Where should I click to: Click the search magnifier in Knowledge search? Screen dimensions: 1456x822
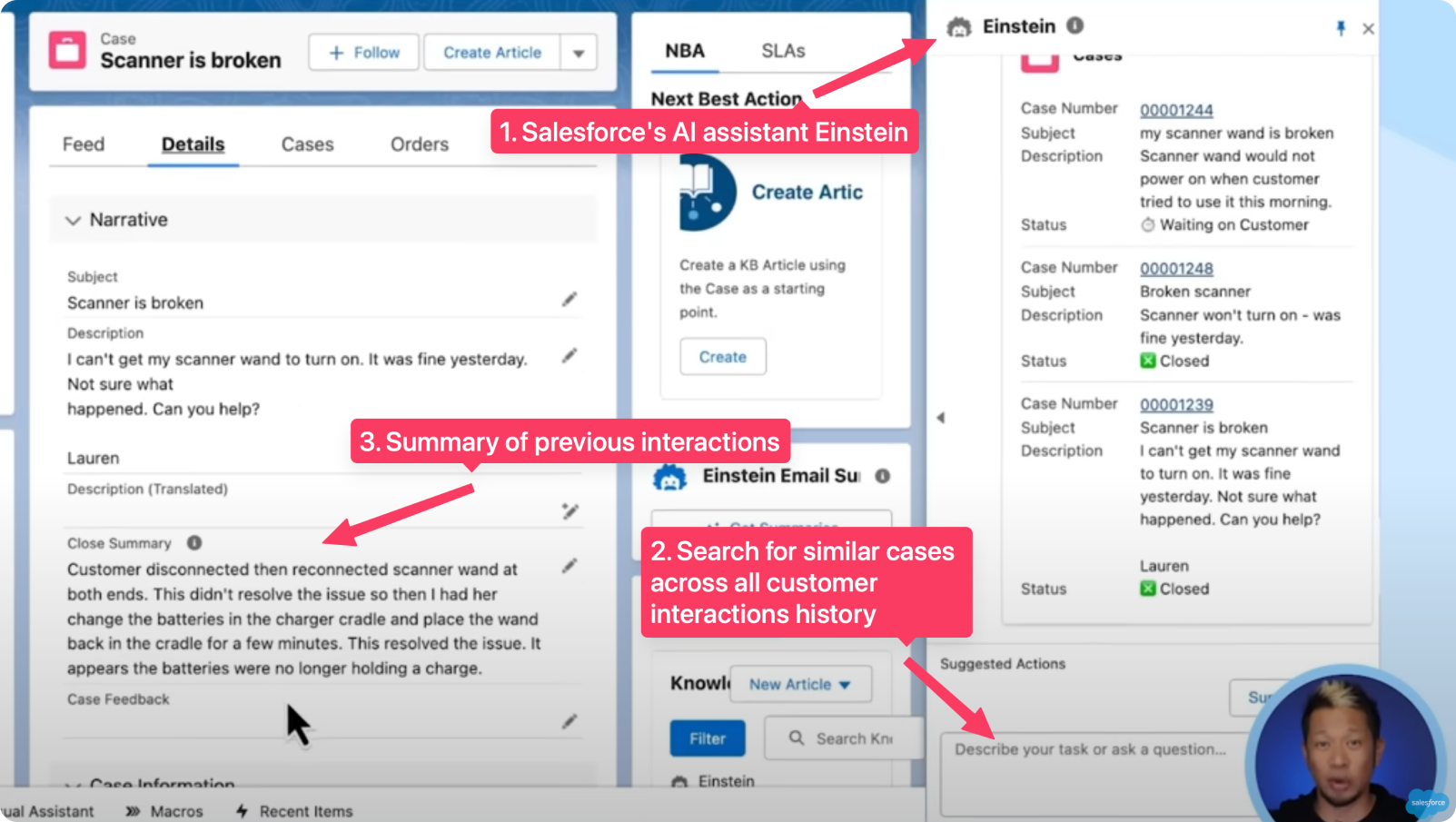tap(797, 738)
